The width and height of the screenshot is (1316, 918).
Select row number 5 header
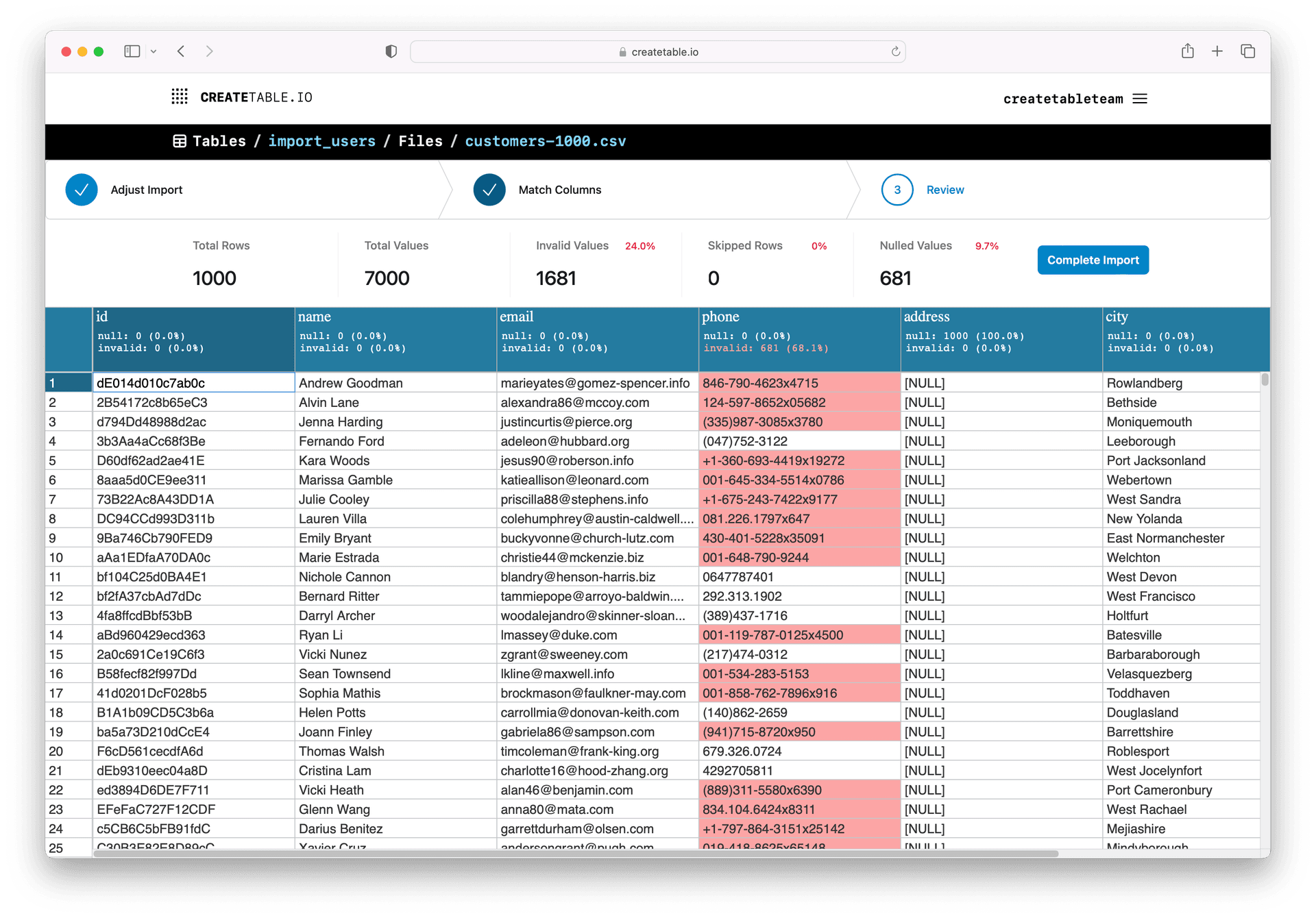point(69,460)
